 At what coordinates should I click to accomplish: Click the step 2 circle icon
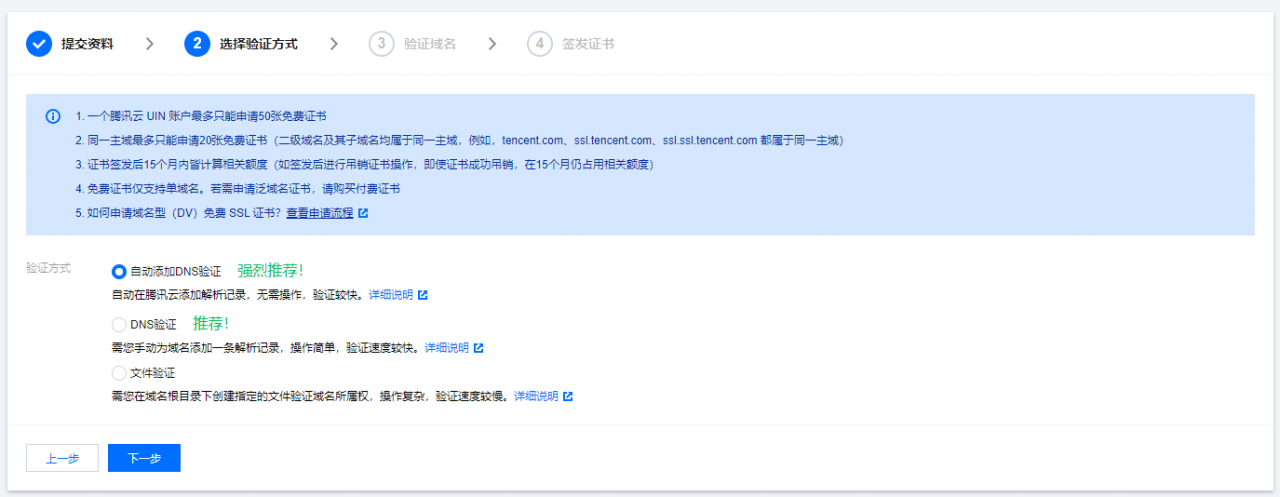[197, 44]
